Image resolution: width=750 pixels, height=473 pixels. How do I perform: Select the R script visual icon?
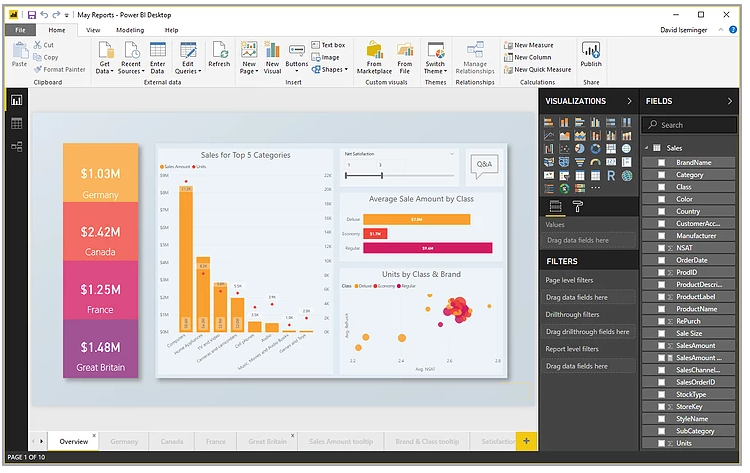click(x=611, y=176)
